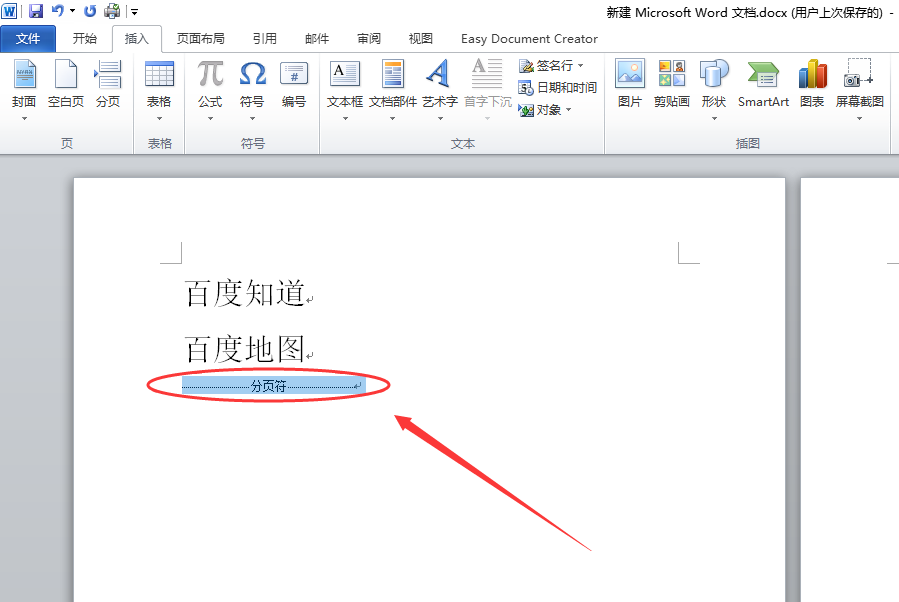Insert a cover page via 封面 icon
Screen dimensions: 899x602
coord(24,75)
